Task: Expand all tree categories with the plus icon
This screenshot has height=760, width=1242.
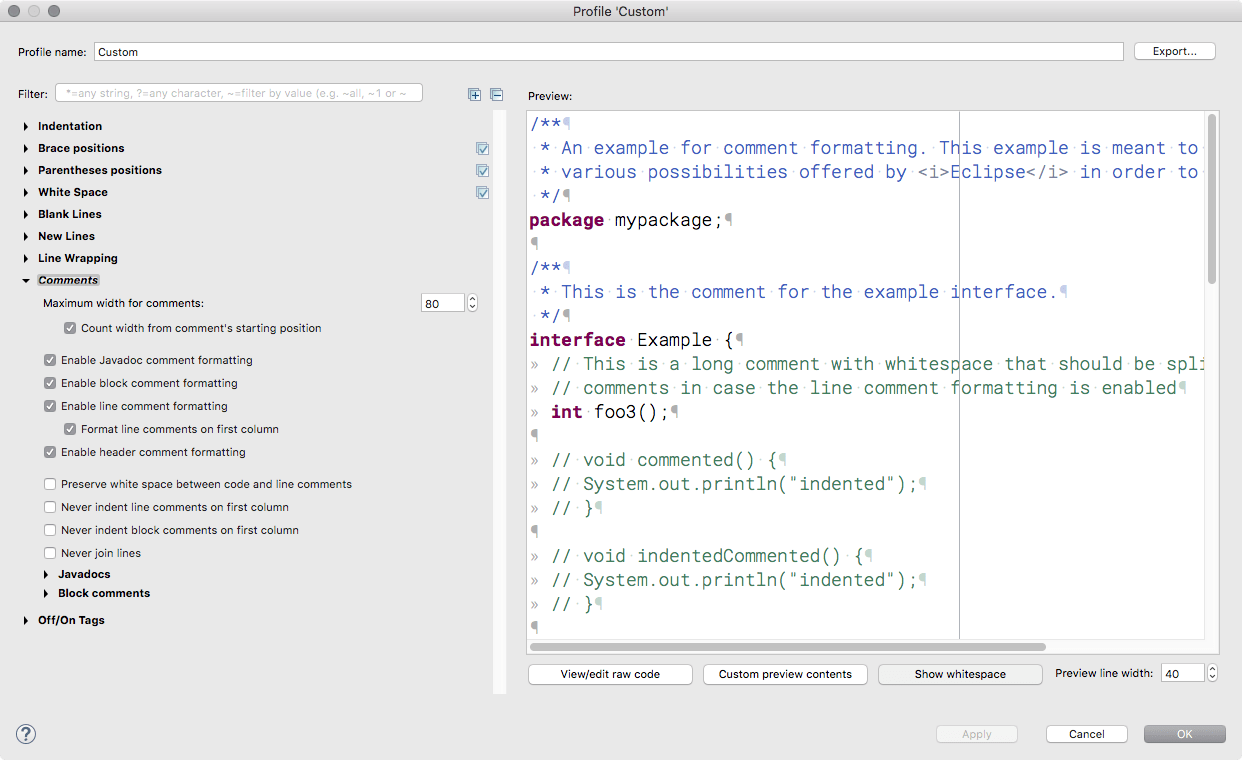Action: 473,93
